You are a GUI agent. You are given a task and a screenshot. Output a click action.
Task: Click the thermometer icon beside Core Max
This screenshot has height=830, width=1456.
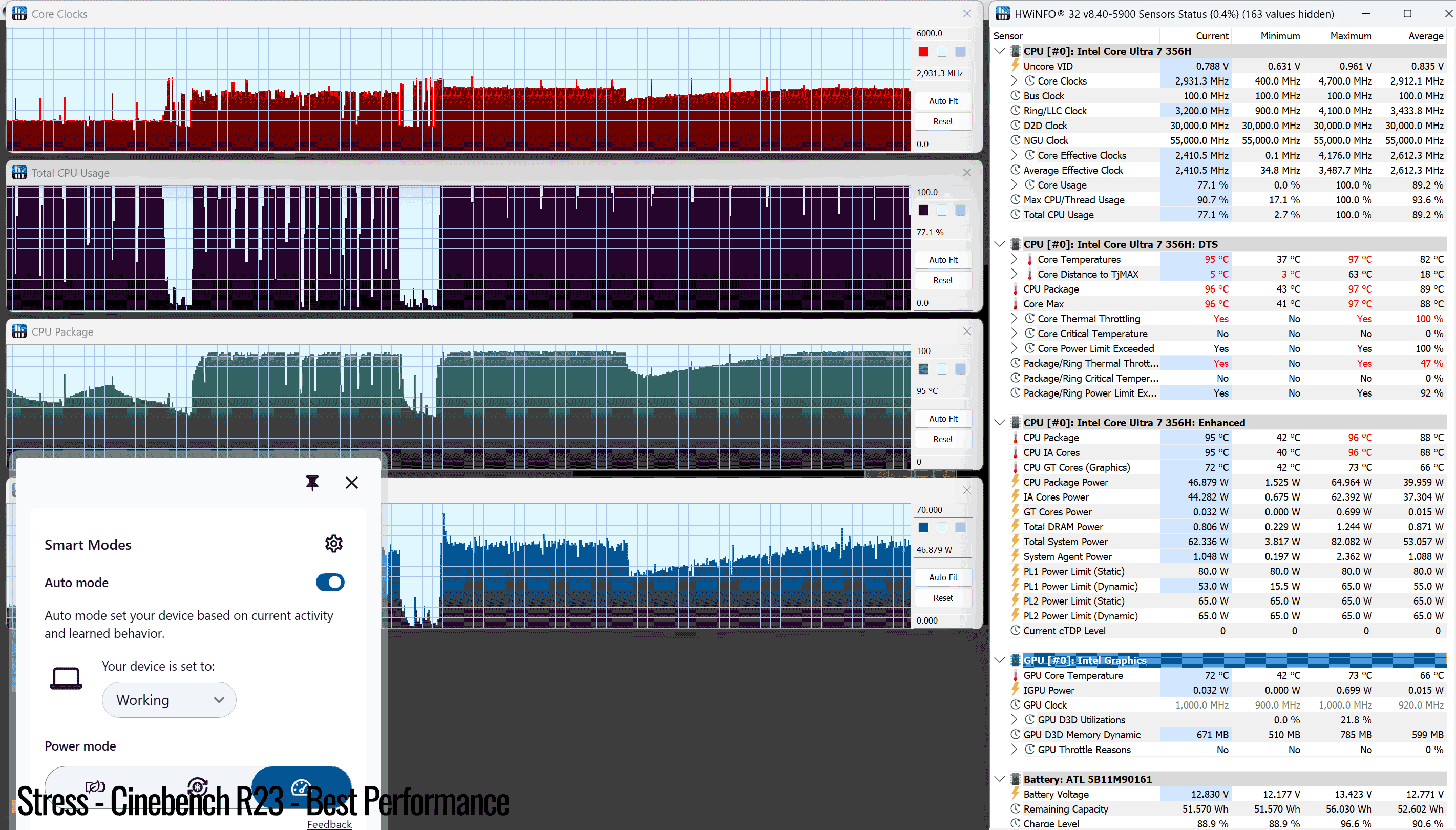tap(1015, 304)
